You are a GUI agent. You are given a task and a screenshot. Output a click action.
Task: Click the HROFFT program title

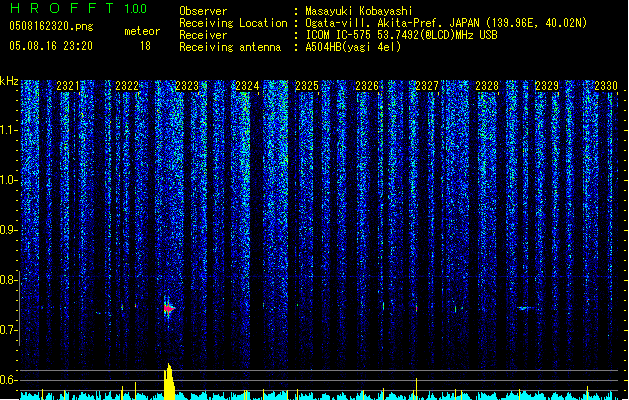tap(62, 8)
